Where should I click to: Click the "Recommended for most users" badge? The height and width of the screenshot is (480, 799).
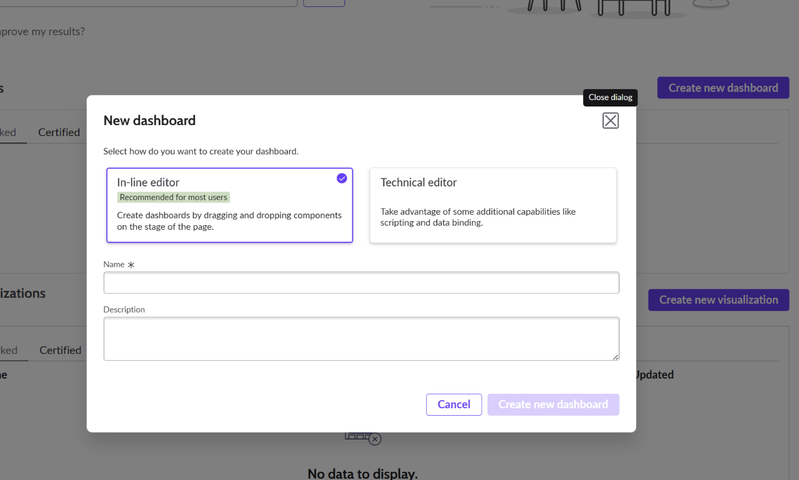point(174,197)
